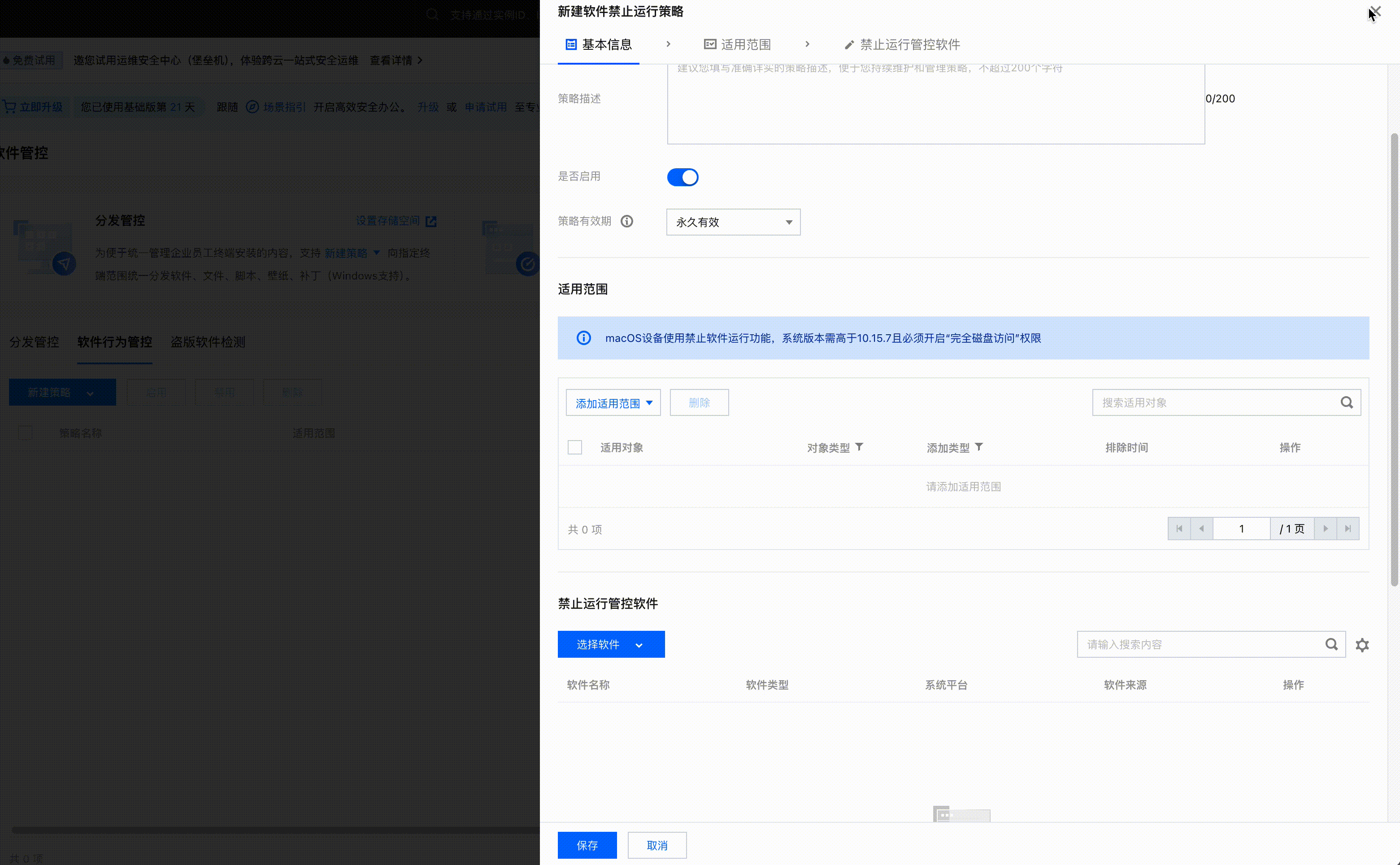1400x865 pixels.
Task: Switch to the 适用范围 tab
Action: click(x=737, y=44)
